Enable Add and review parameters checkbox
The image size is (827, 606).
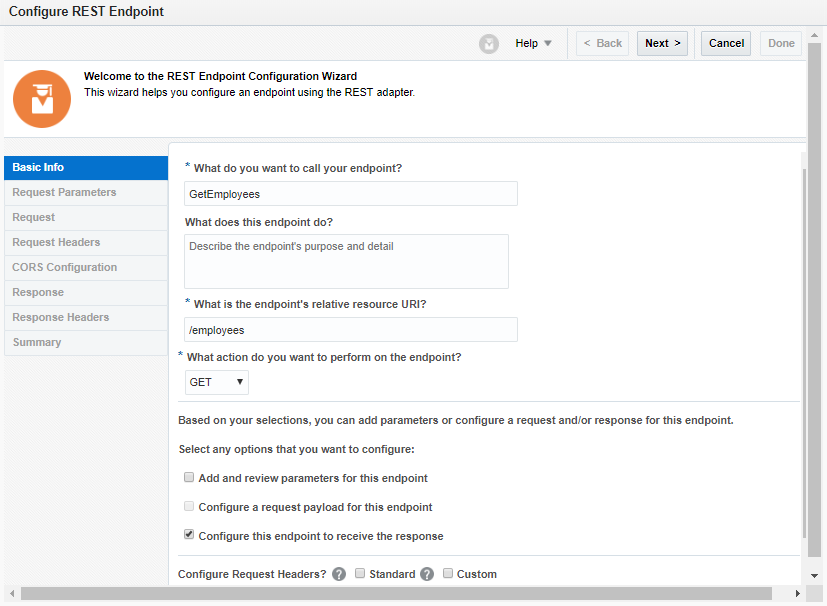click(x=189, y=478)
